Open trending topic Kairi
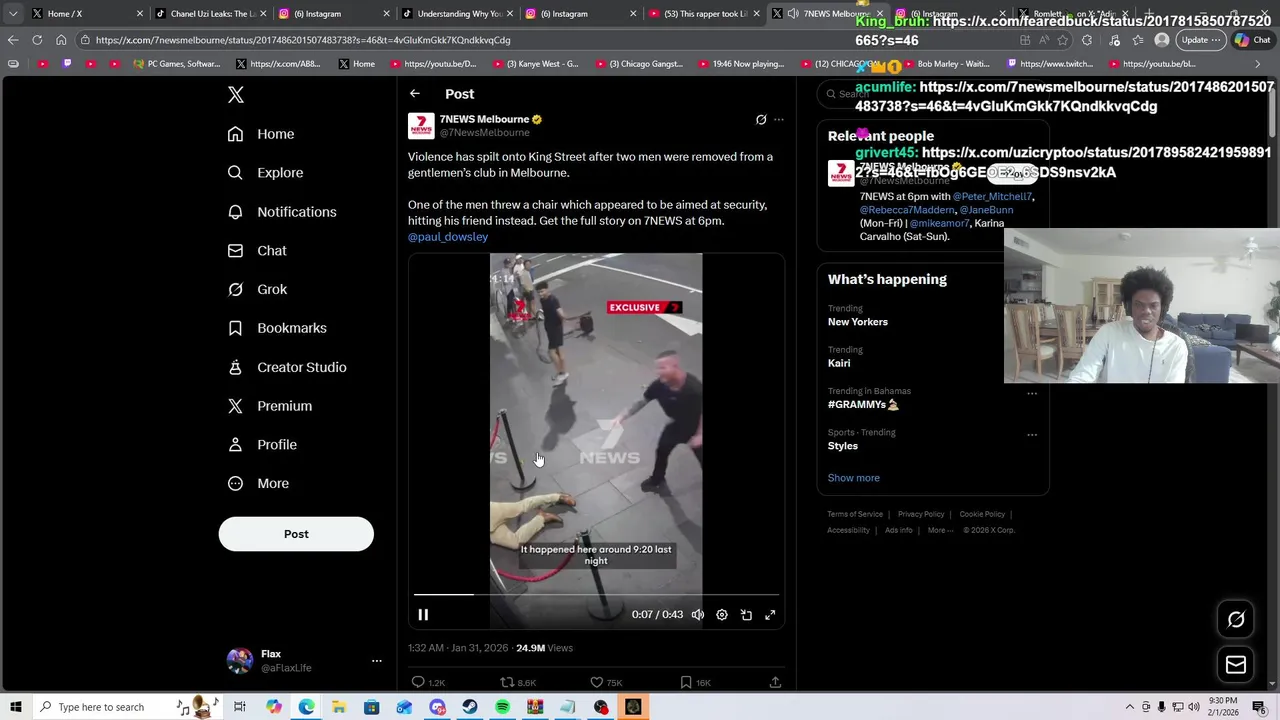 click(839, 363)
